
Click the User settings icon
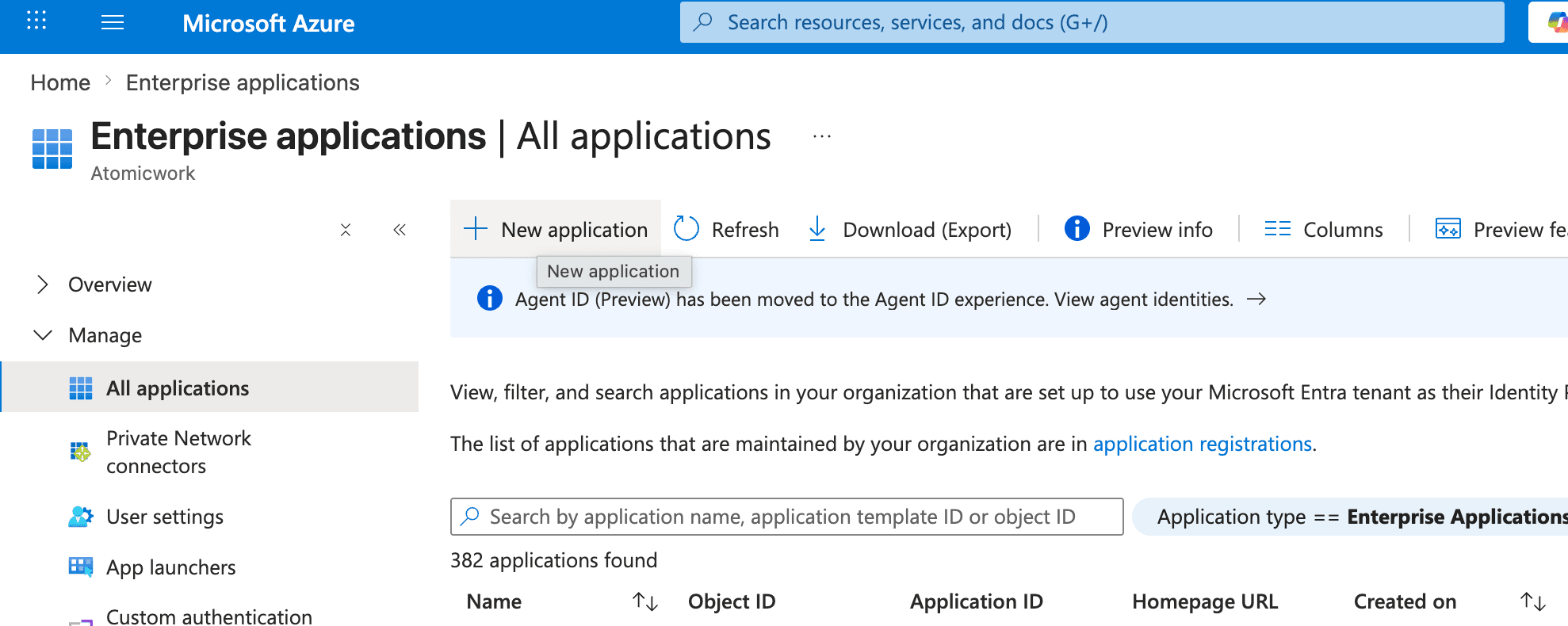(81, 517)
